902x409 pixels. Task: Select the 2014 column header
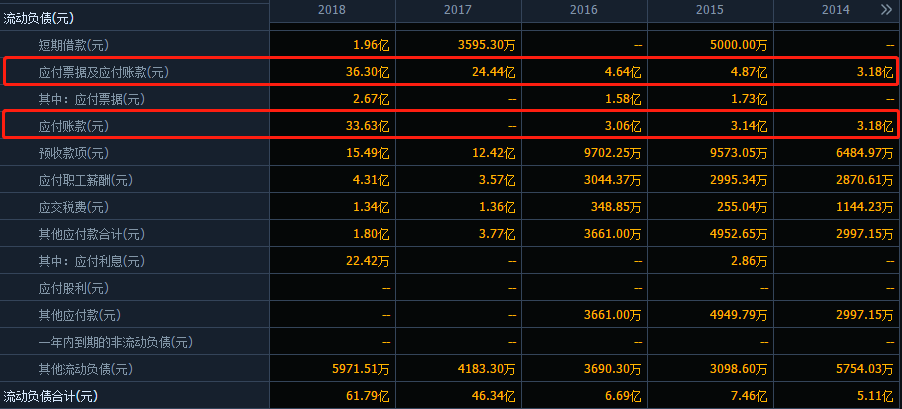(x=836, y=10)
